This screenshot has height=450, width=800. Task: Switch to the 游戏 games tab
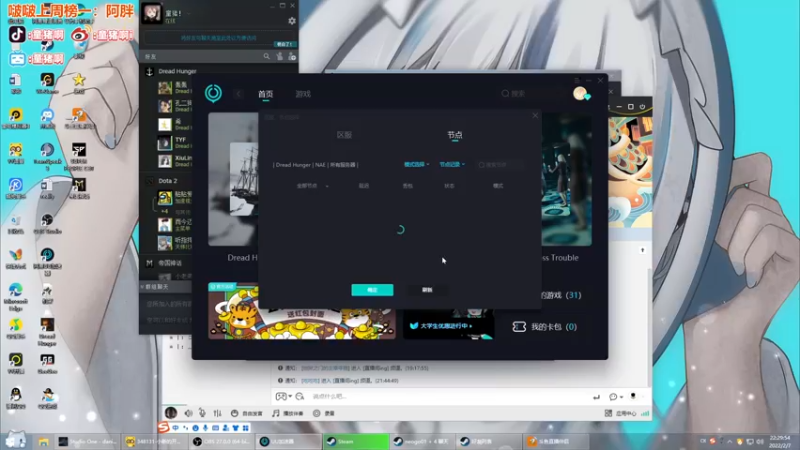303,94
